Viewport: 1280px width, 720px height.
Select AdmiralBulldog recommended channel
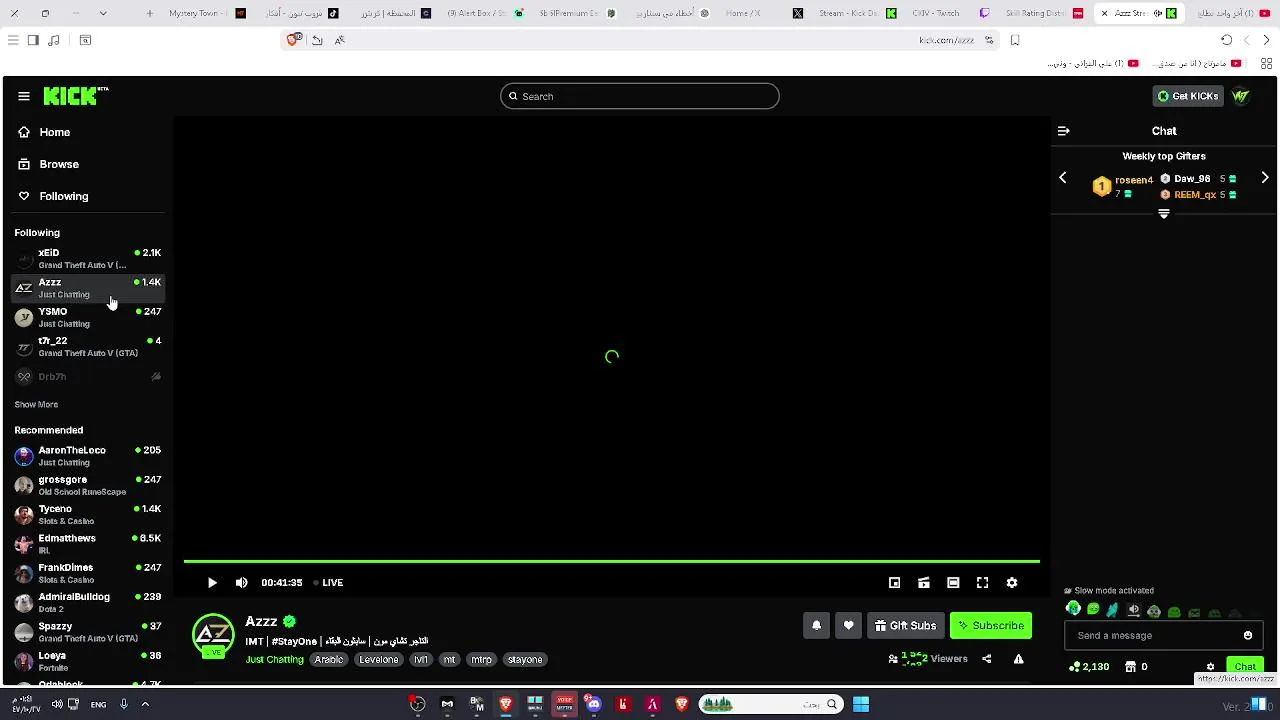88,602
